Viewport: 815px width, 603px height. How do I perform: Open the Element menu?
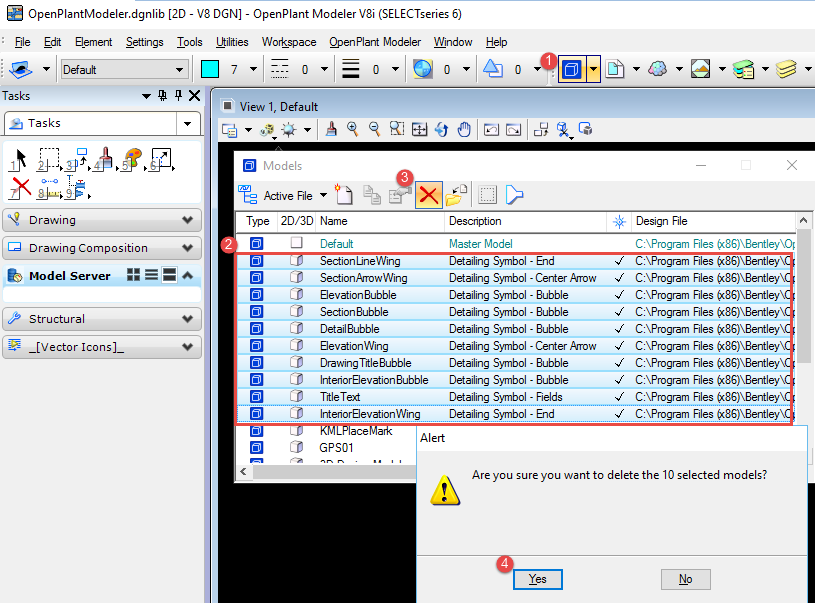(x=94, y=42)
